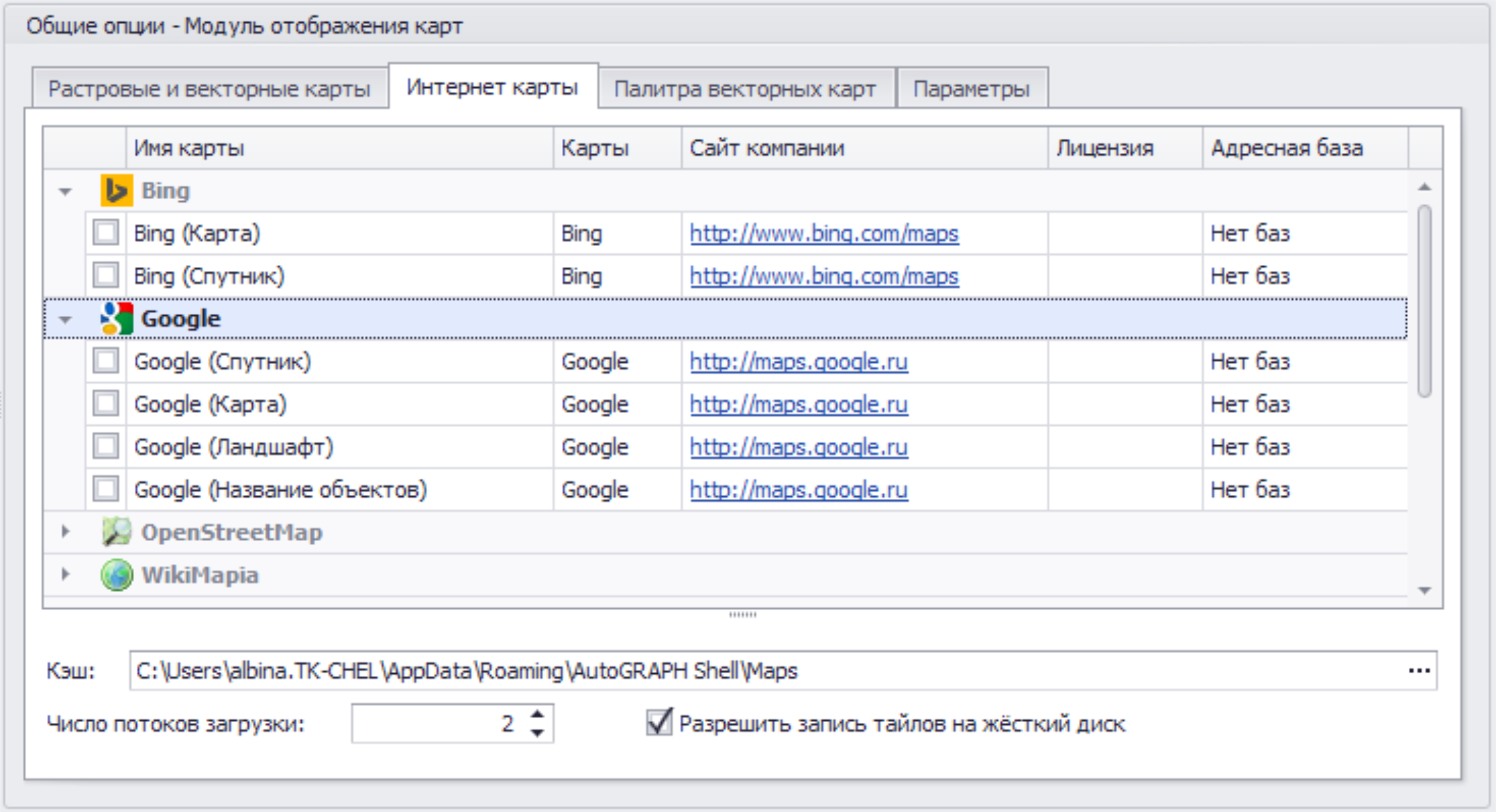Viewport: 1496px width, 812px height.
Task: Select the Bing (Спутник) row name
Action: [209, 276]
